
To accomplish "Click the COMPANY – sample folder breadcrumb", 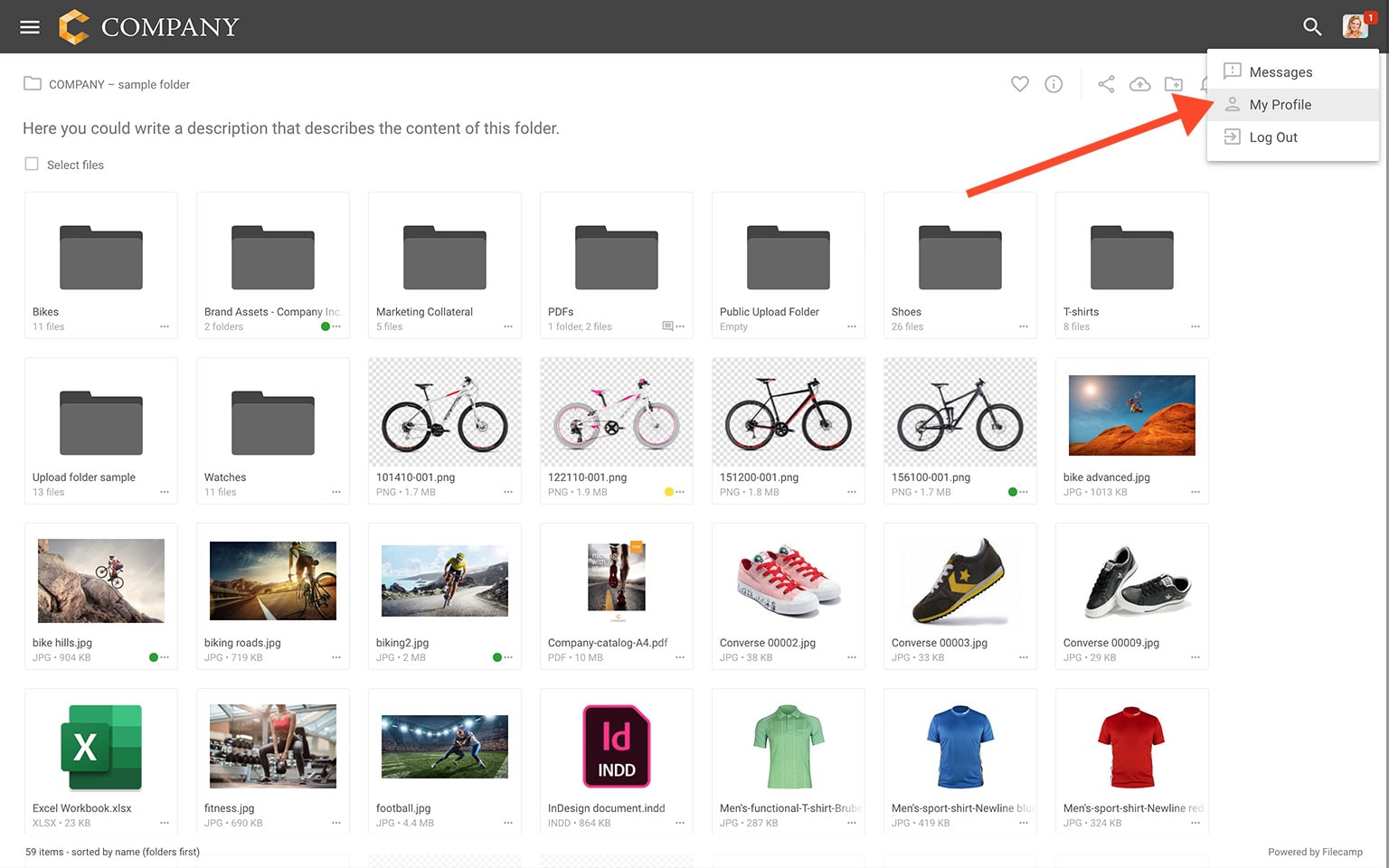I will pos(119,84).
